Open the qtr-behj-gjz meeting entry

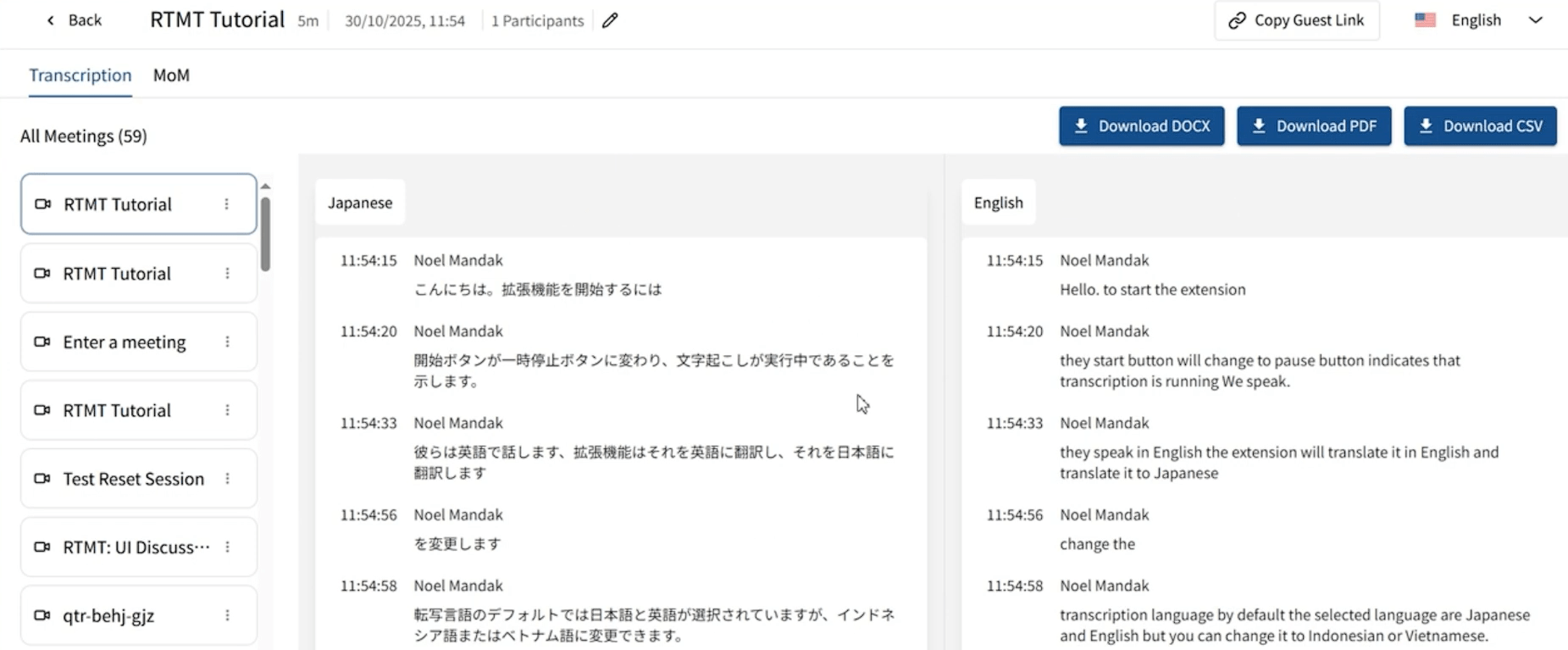[x=108, y=616]
